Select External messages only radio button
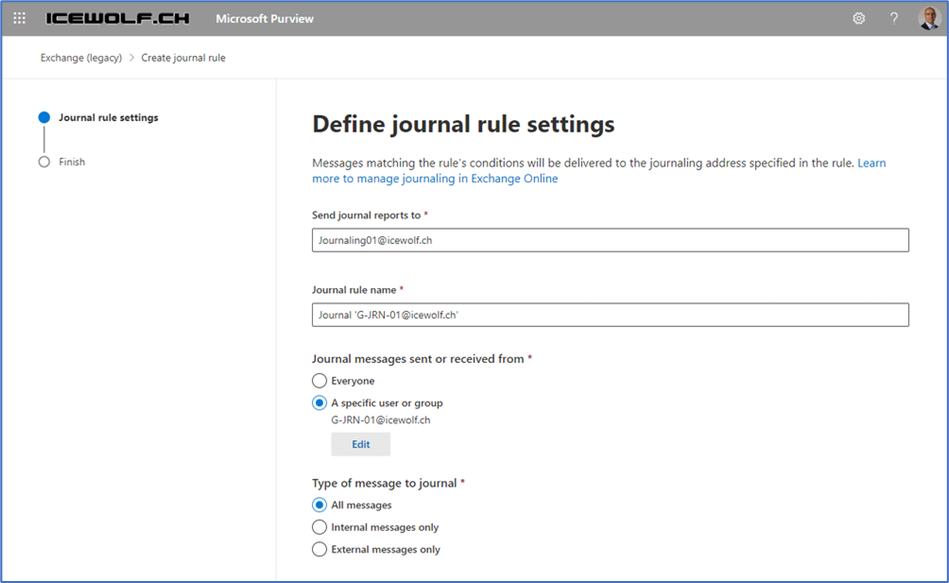Image resolution: width=949 pixels, height=583 pixels. (x=319, y=549)
